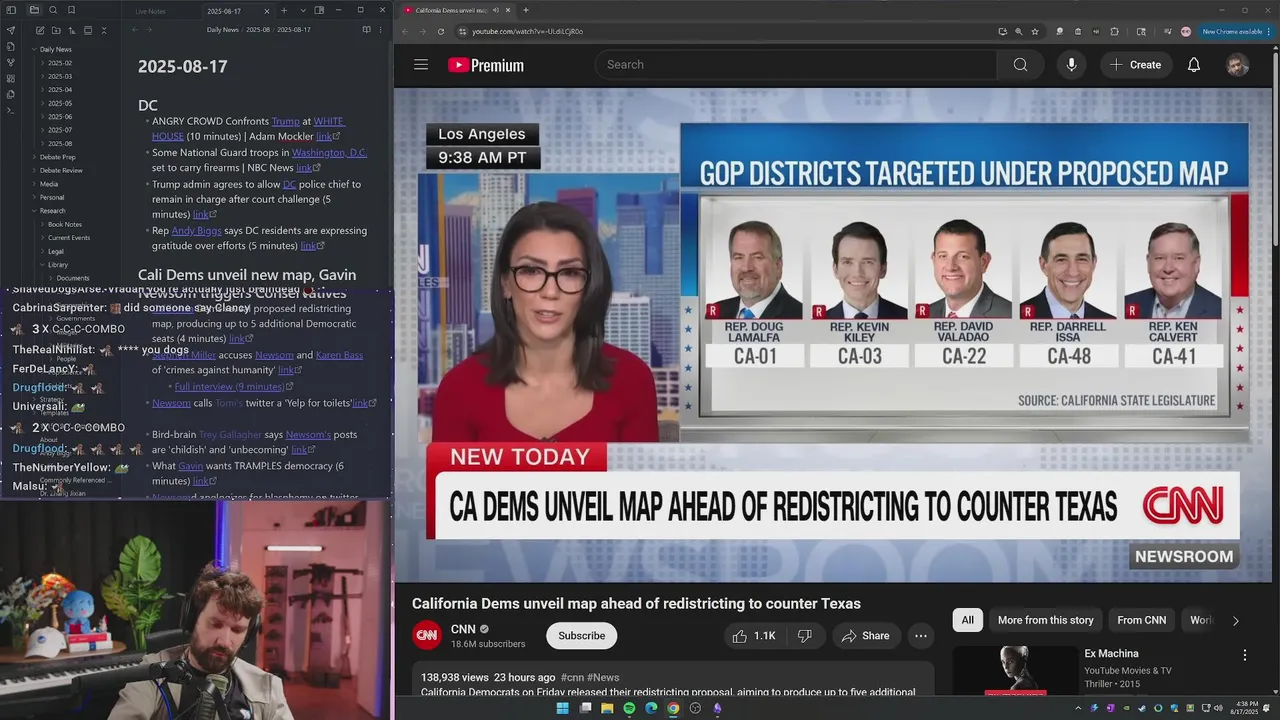The image size is (1280, 720).
Task: Expand Book Notes folder
Action: pos(42,224)
